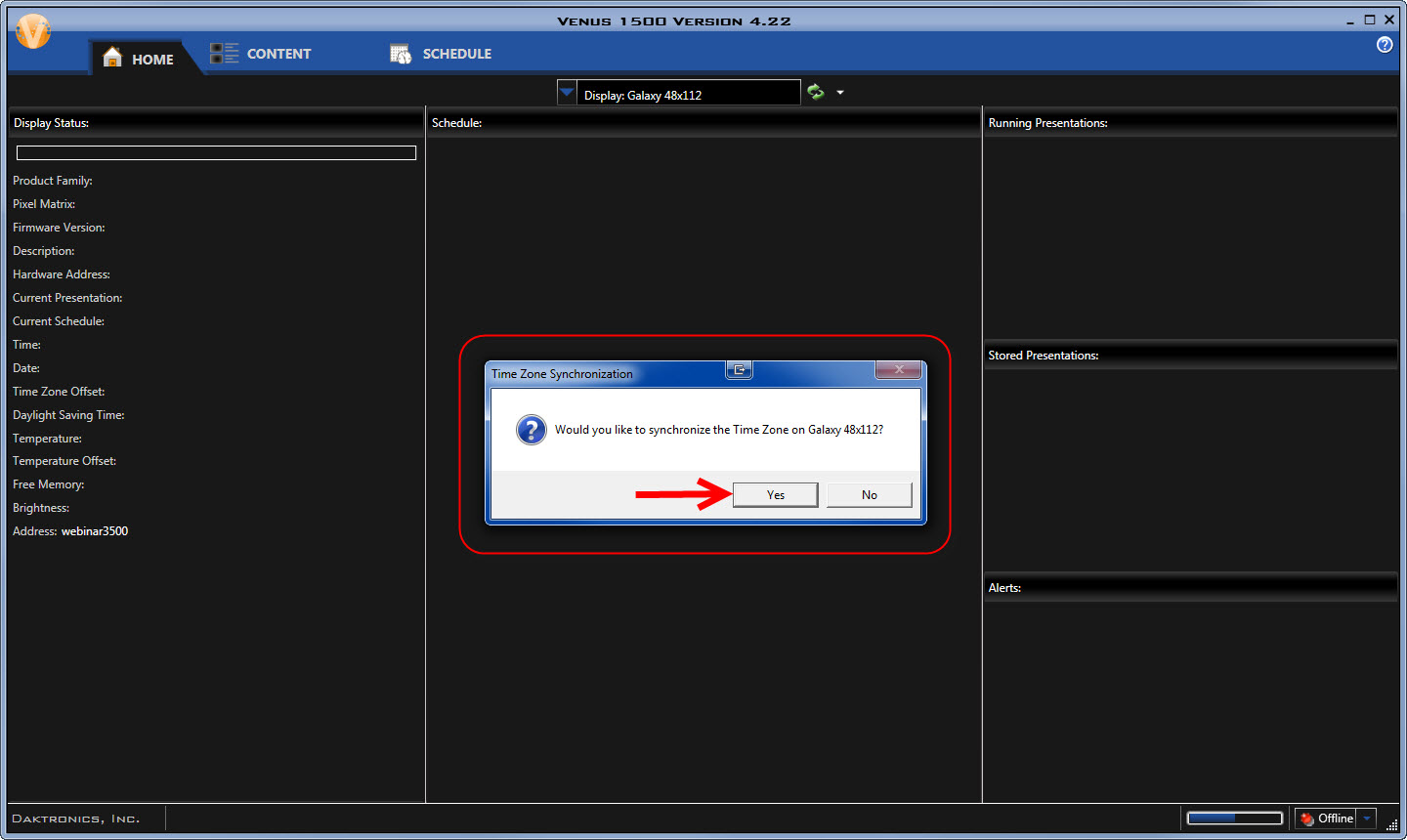The image size is (1407, 840).
Task: Click the Schedule calendar icon
Action: pyautogui.click(x=401, y=54)
